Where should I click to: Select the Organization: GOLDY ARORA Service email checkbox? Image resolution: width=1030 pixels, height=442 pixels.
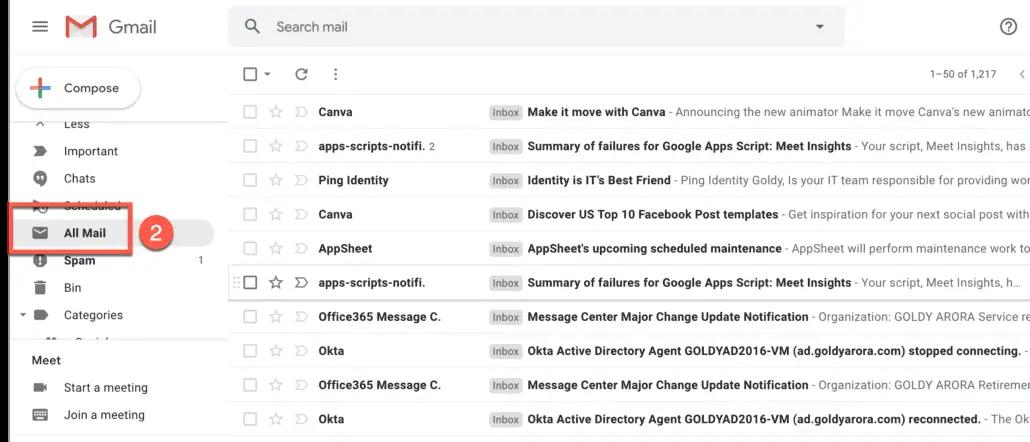[250, 317]
